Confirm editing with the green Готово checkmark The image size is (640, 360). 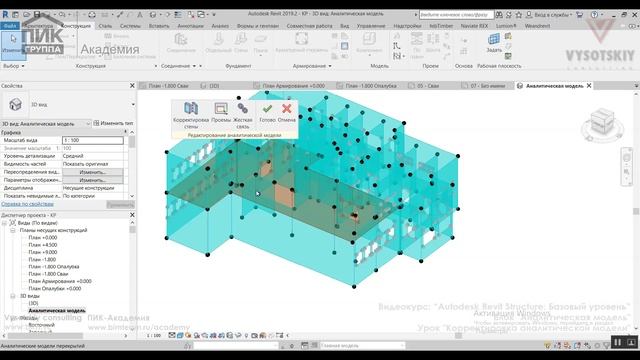pos(267,109)
